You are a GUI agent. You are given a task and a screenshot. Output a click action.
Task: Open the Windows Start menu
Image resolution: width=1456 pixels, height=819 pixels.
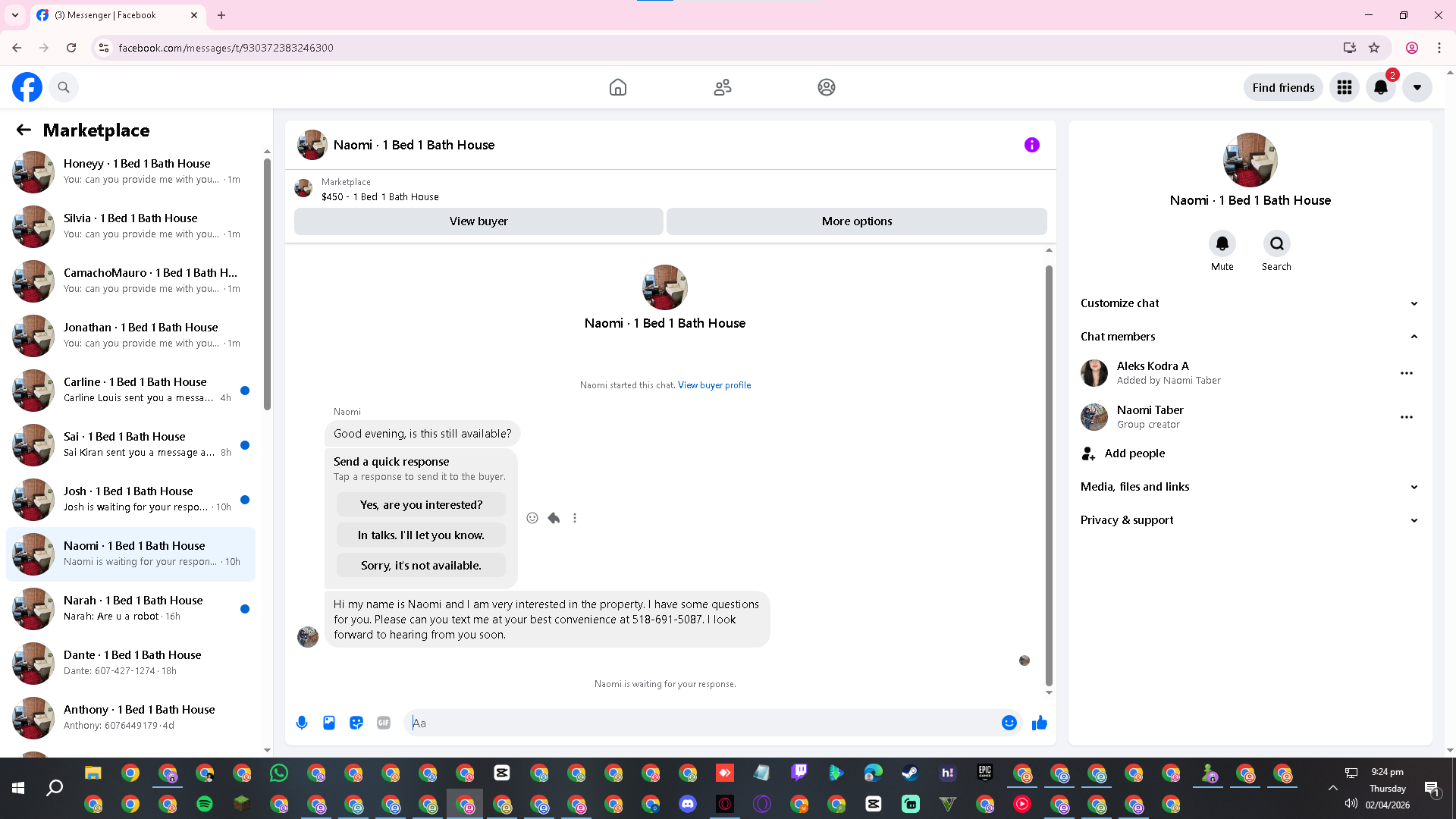coord(18,789)
